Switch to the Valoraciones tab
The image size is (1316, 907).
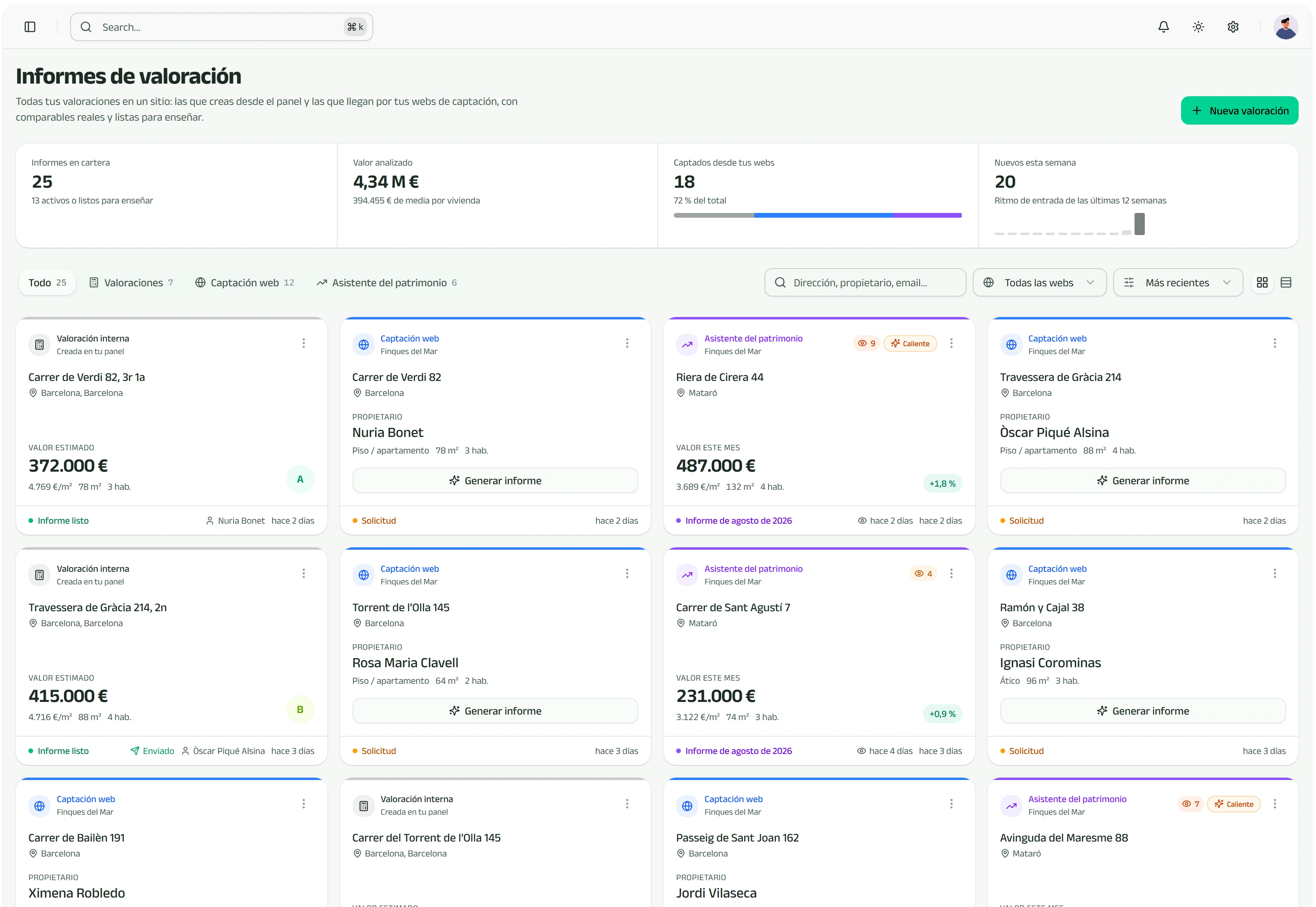pyautogui.click(x=131, y=282)
